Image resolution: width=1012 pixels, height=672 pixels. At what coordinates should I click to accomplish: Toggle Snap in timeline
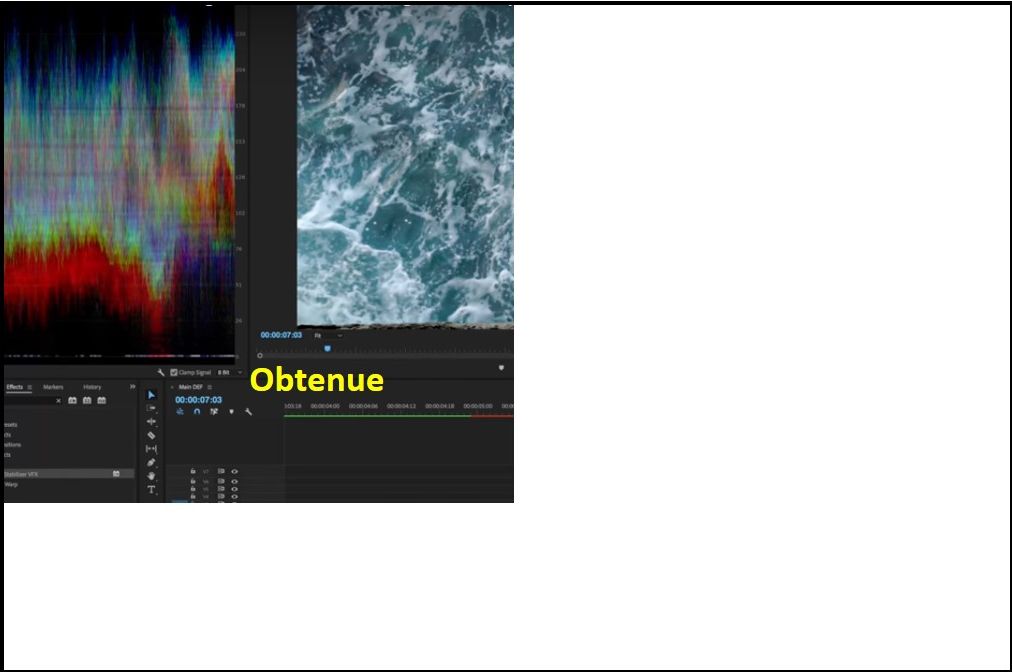coord(197,412)
